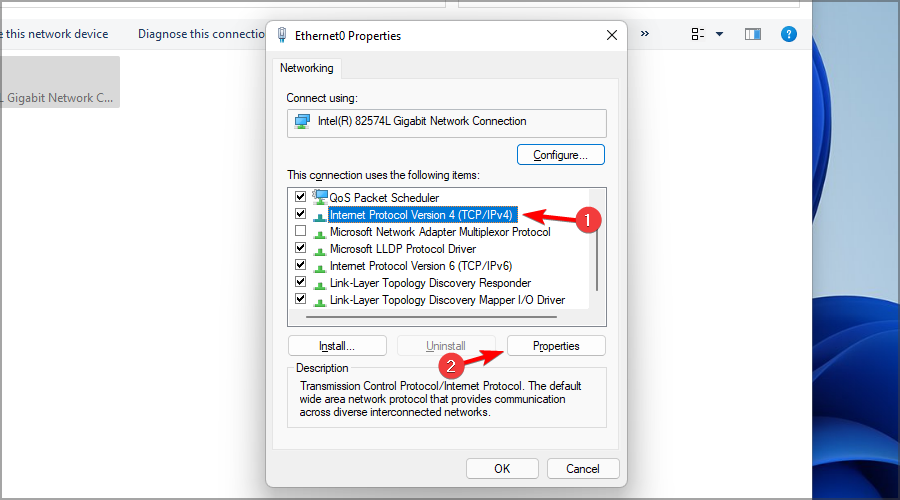Screen dimensions: 900x500
Task: Click the Link-Layer Topology Discovery Mapper icon
Action: click(320, 301)
